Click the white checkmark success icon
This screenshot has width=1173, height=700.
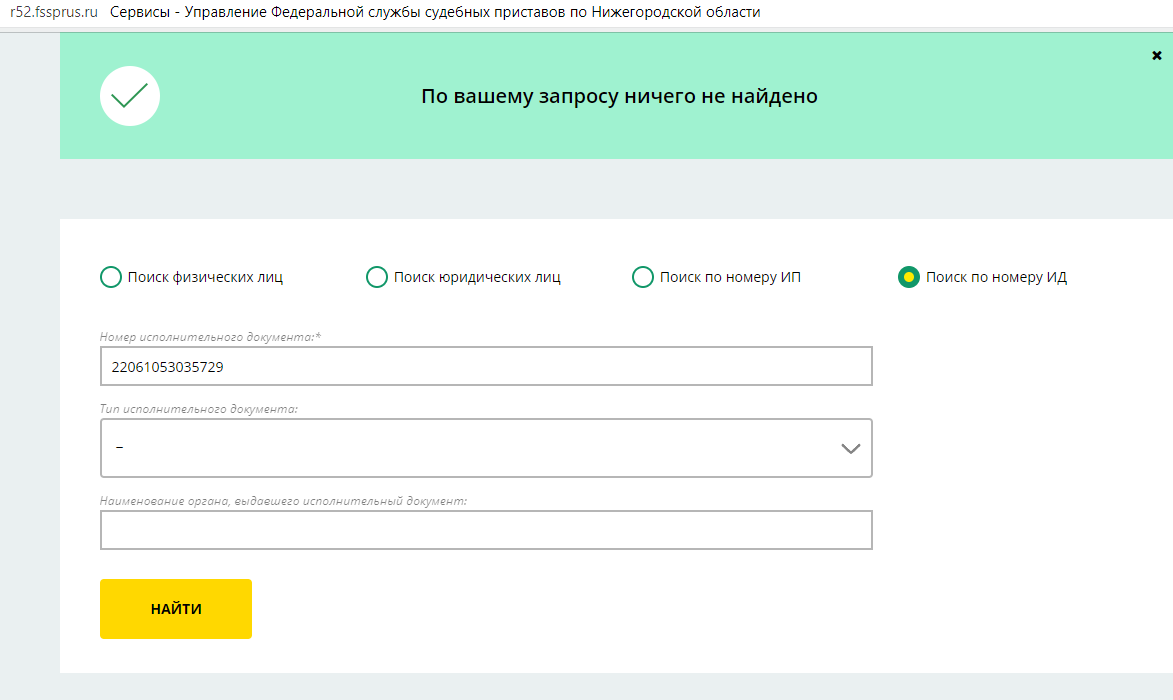tap(130, 96)
